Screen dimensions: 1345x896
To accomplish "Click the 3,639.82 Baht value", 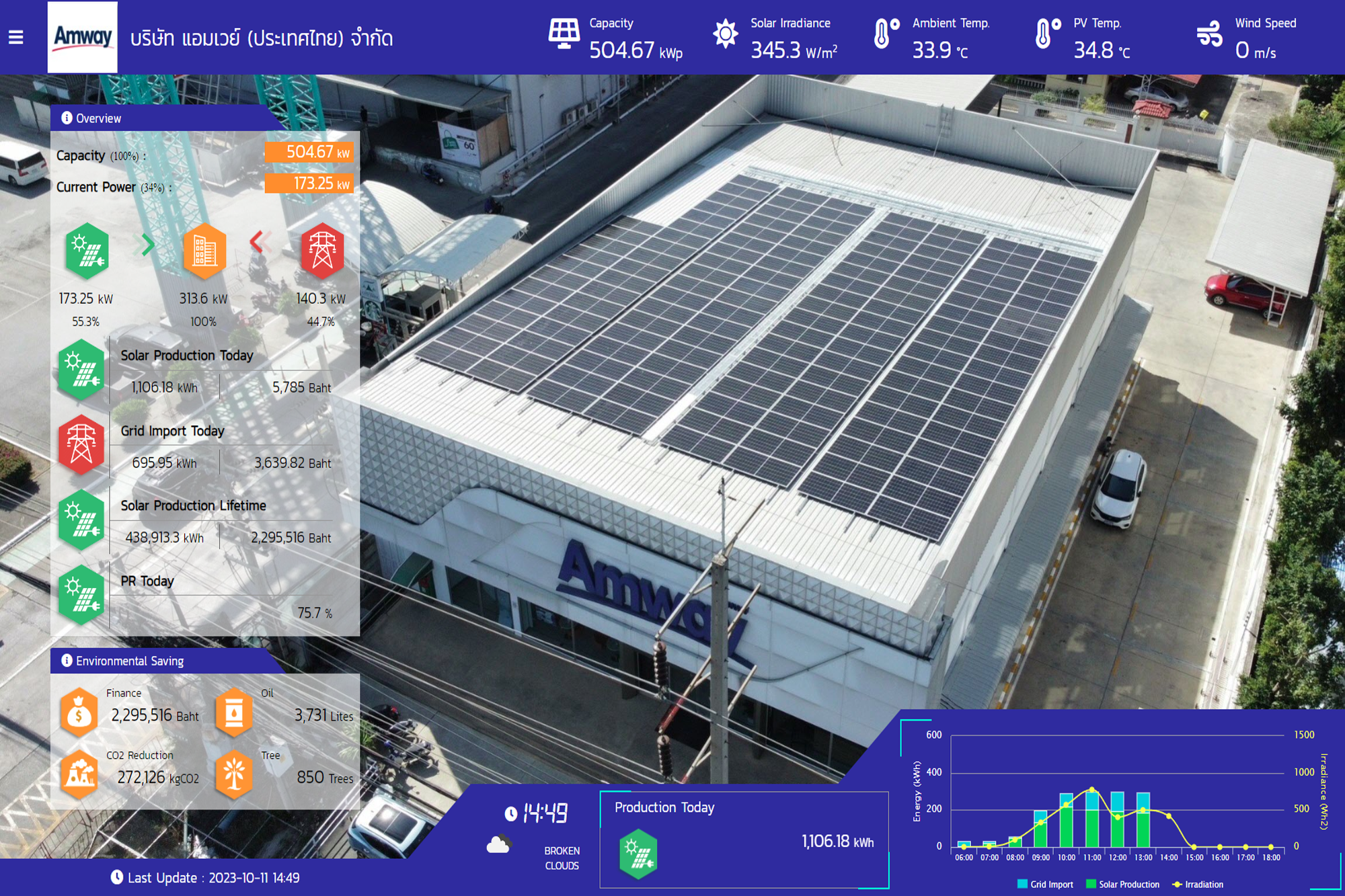I will 293,462.
